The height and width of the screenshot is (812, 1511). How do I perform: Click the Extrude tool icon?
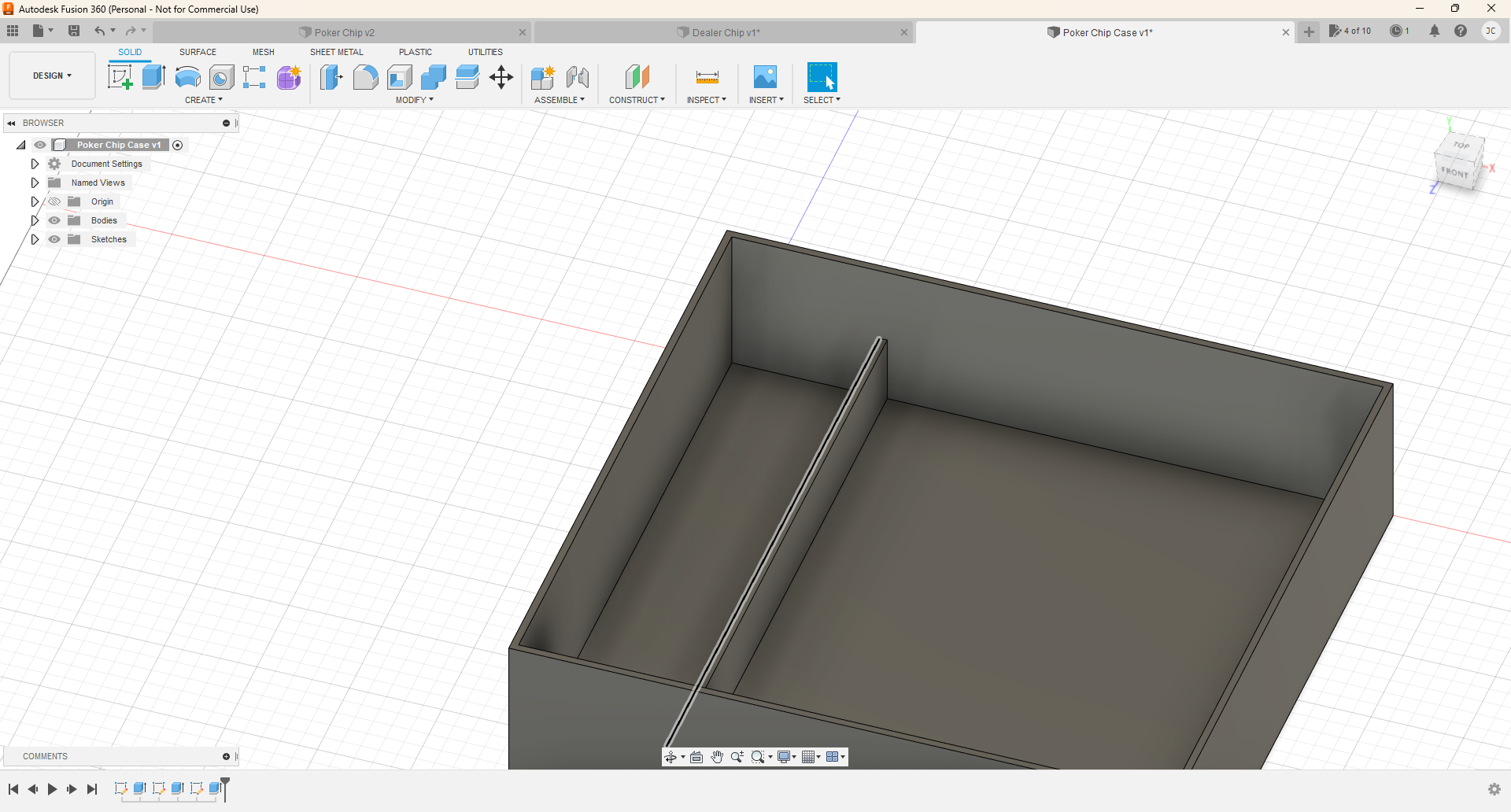tap(153, 77)
